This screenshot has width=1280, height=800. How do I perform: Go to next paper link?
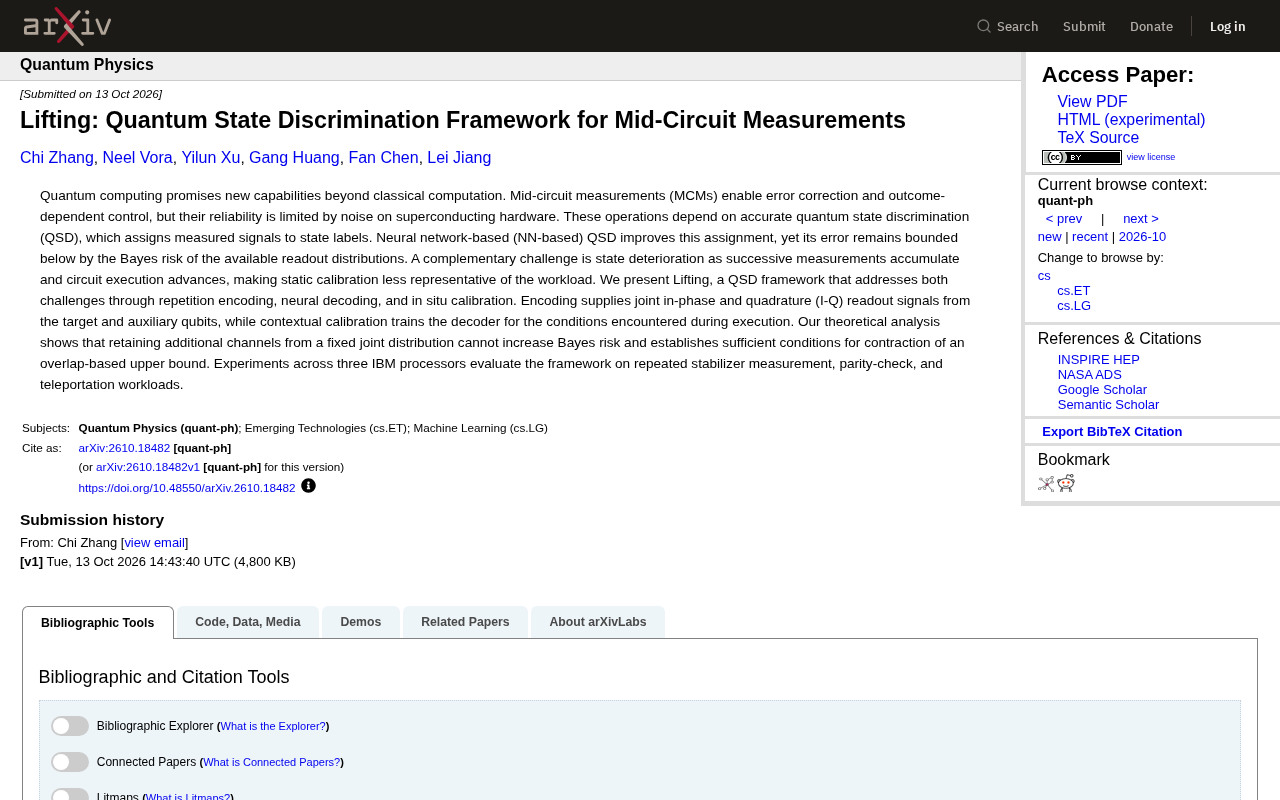tap(1141, 219)
